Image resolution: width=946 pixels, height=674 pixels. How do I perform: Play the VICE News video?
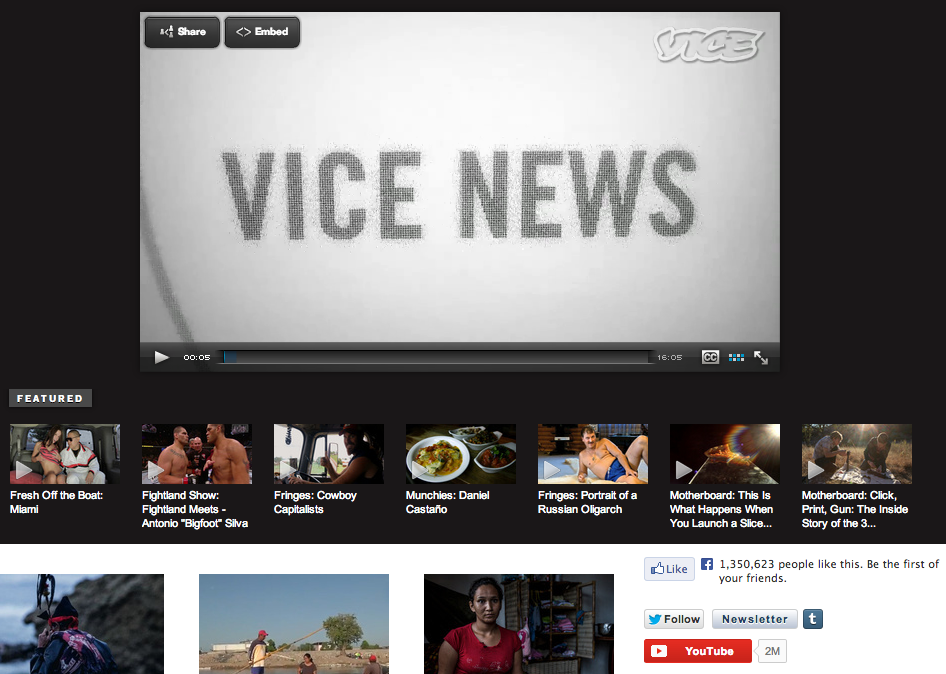pos(161,357)
